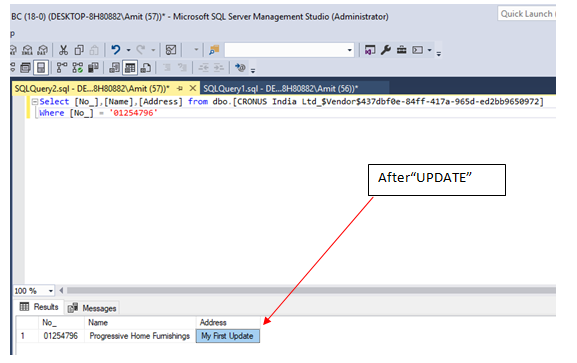Click the Specify Template Values icon

pos(240,67)
